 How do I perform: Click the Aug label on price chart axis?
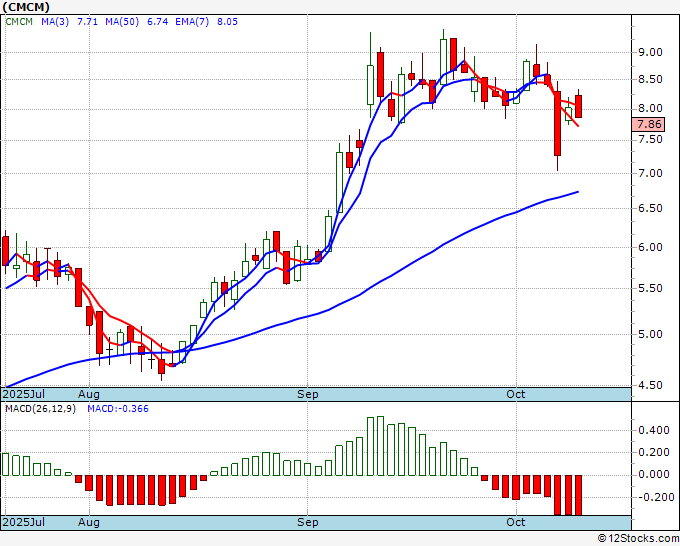(x=89, y=394)
